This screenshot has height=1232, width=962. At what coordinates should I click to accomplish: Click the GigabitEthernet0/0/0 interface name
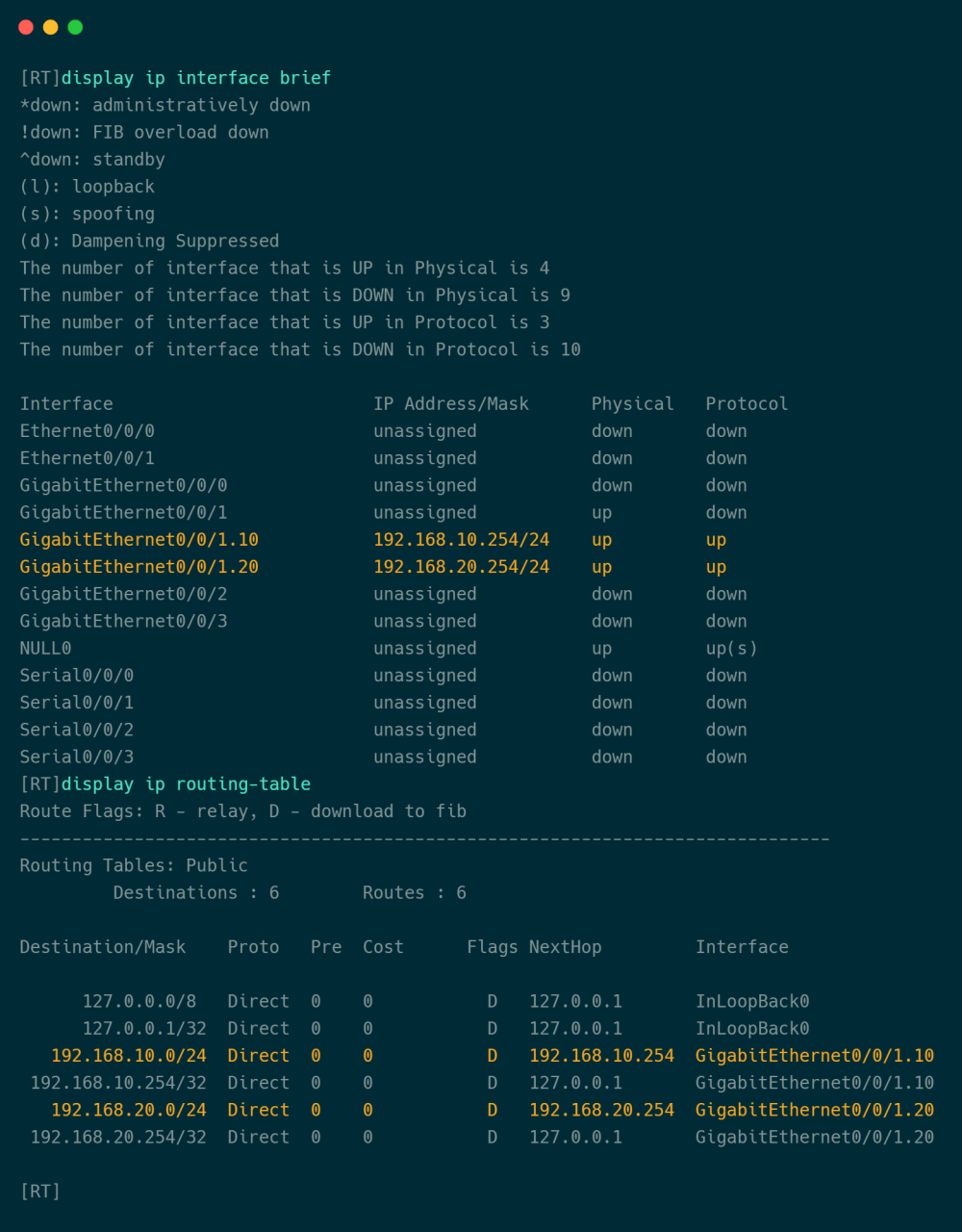click(x=124, y=485)
